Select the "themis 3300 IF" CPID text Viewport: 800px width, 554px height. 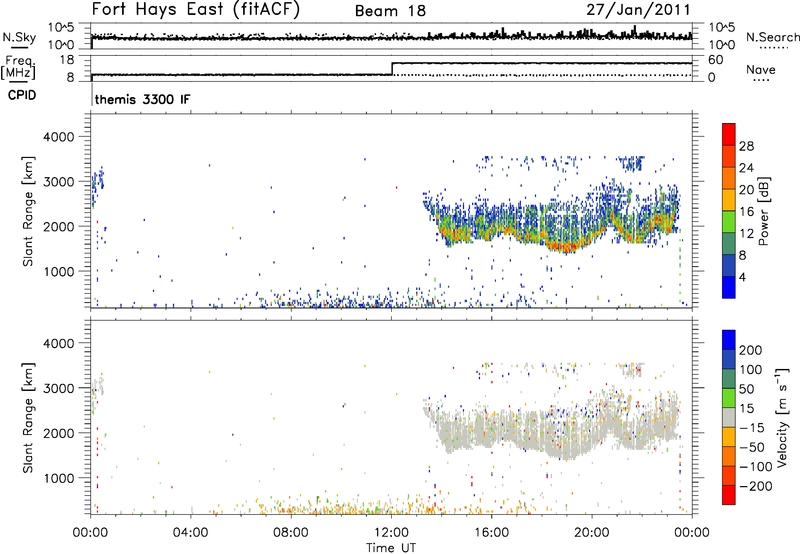(142, 99)
